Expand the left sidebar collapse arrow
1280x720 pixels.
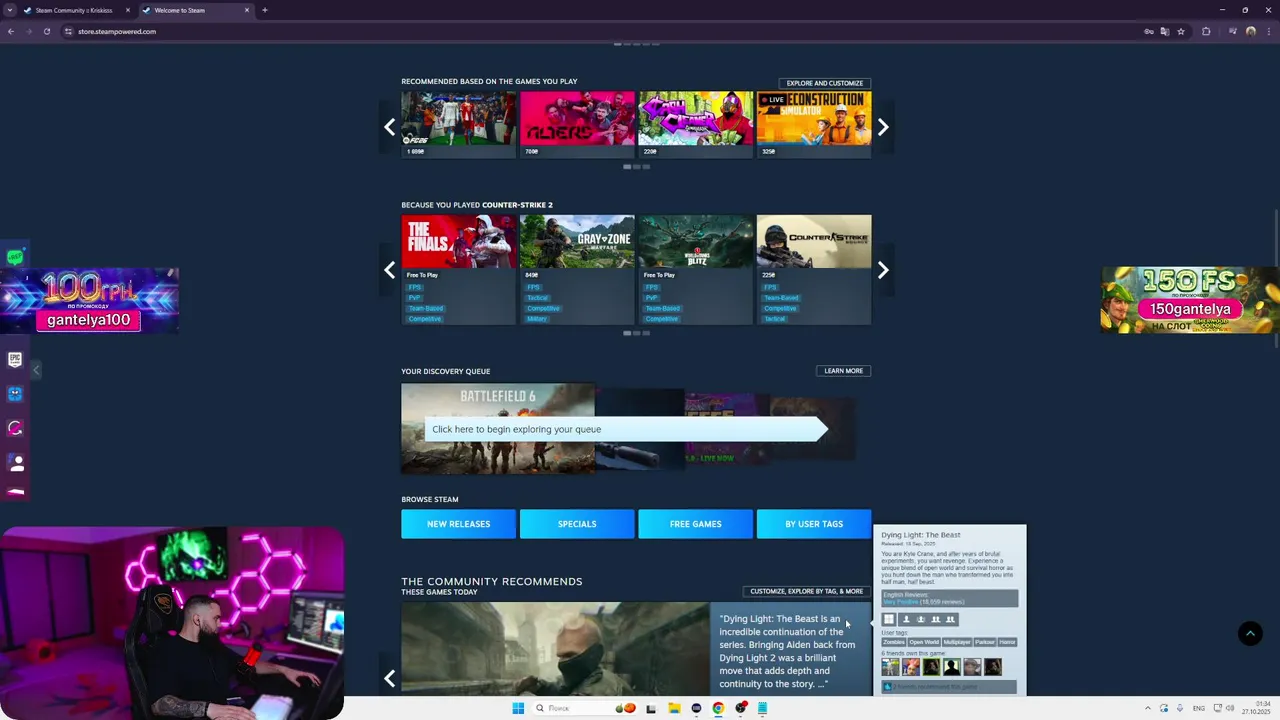coord(36,370)
